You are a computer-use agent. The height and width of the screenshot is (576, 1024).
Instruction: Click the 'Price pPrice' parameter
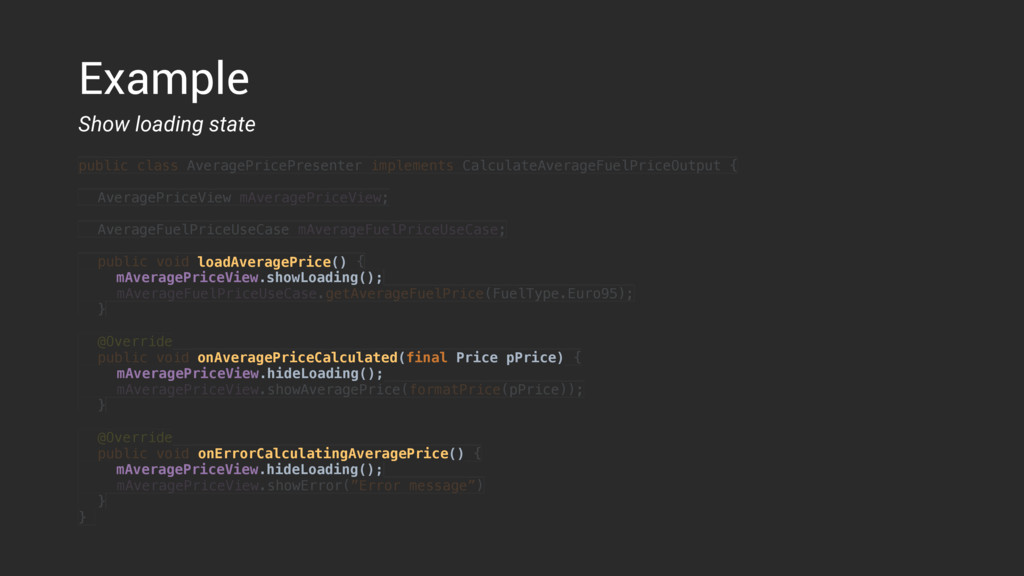tap(505, 358)
